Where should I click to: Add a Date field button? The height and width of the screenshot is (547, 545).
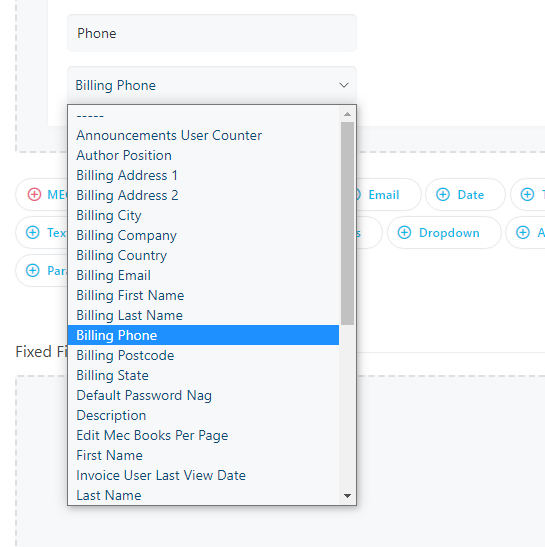(465, 195)
